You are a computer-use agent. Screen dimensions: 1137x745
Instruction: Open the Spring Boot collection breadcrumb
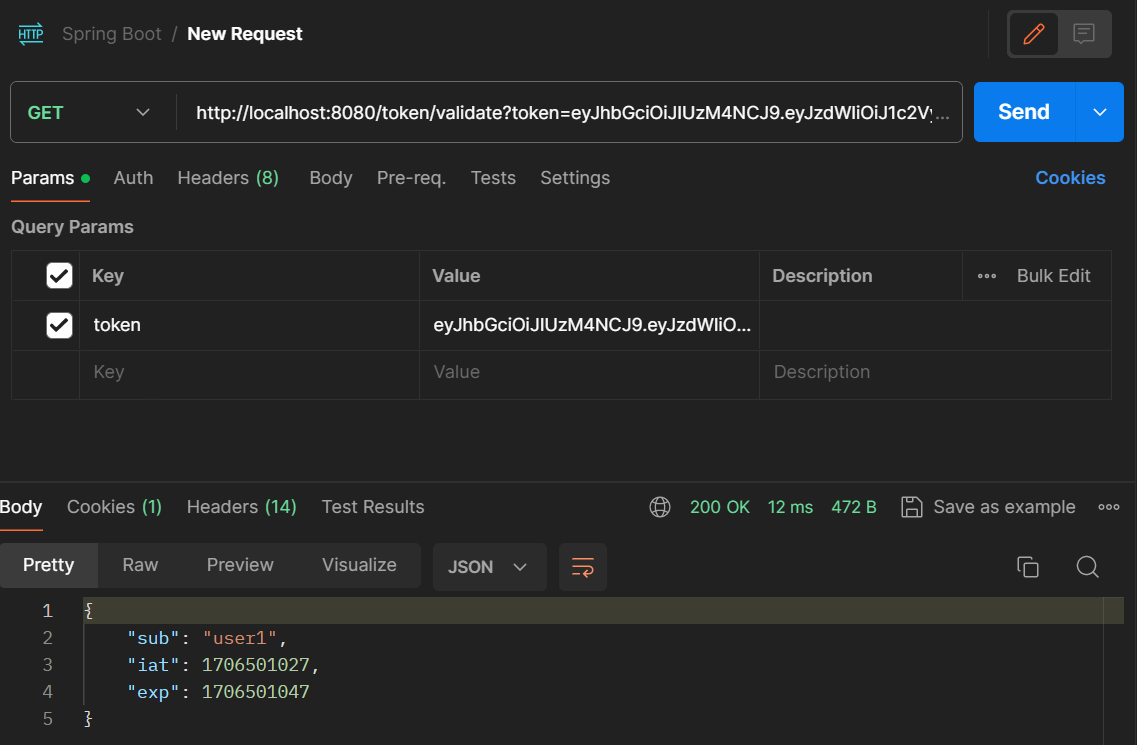pyautogui.click(x=112, y=34)
